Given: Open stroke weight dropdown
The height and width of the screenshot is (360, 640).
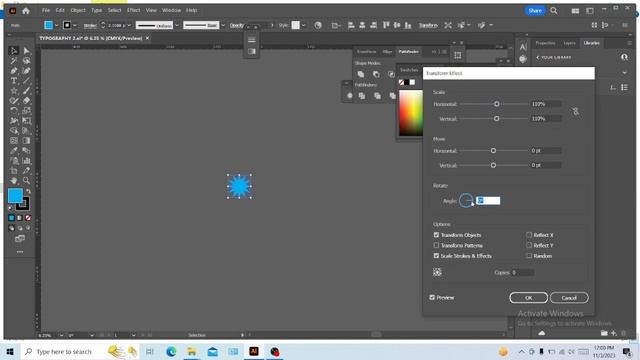Looking at the screenshot, I should pos(129,25).
